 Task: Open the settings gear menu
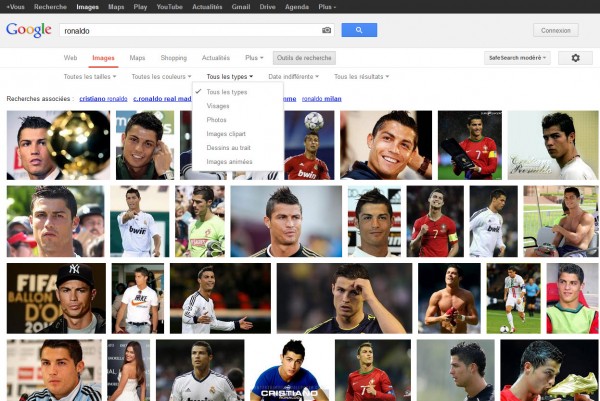pyautogui.click(x=575, y=58)
